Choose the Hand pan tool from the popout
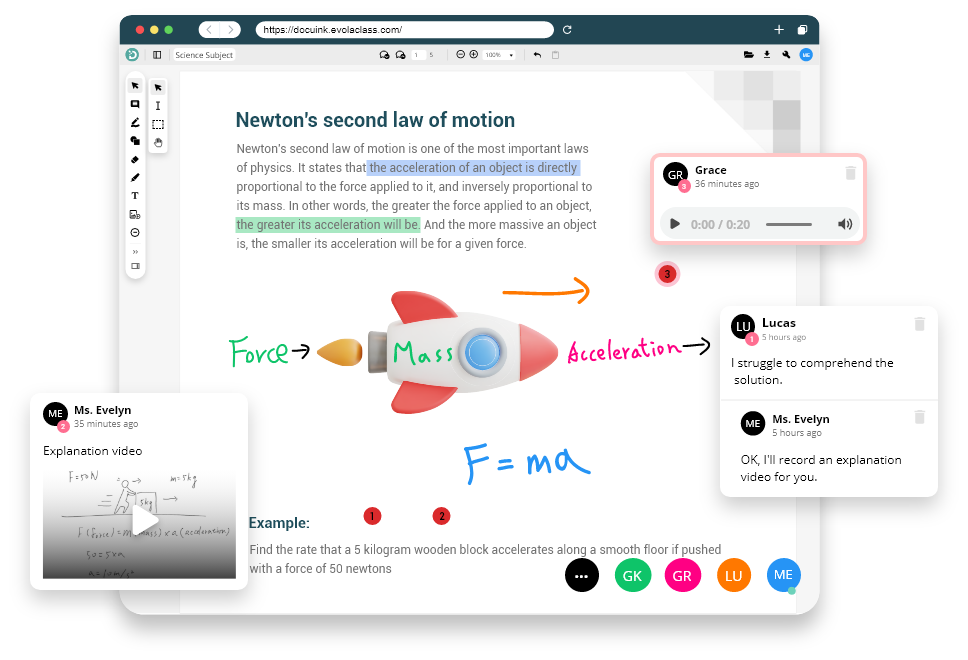 click(157, 143)
